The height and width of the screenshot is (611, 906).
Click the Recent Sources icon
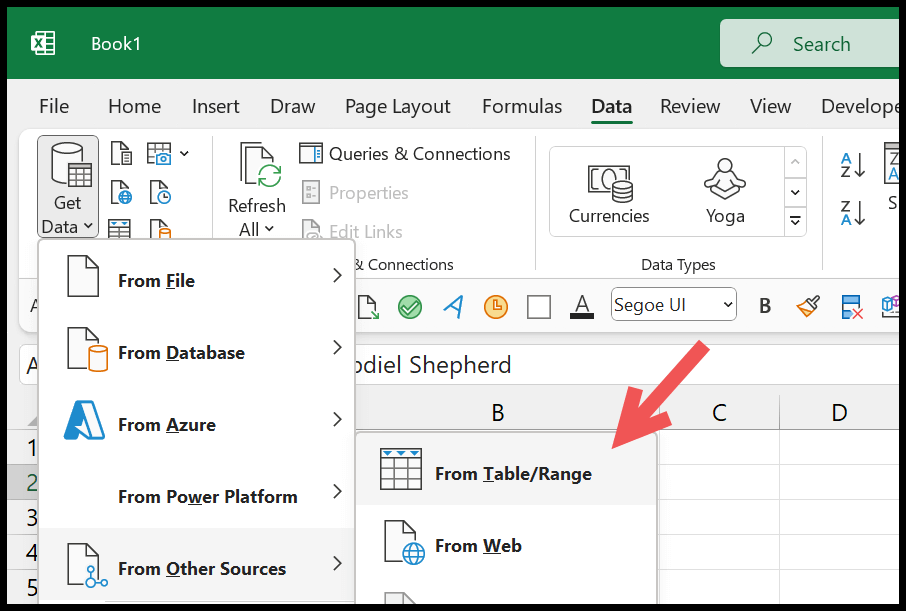[x=160, y=192]
